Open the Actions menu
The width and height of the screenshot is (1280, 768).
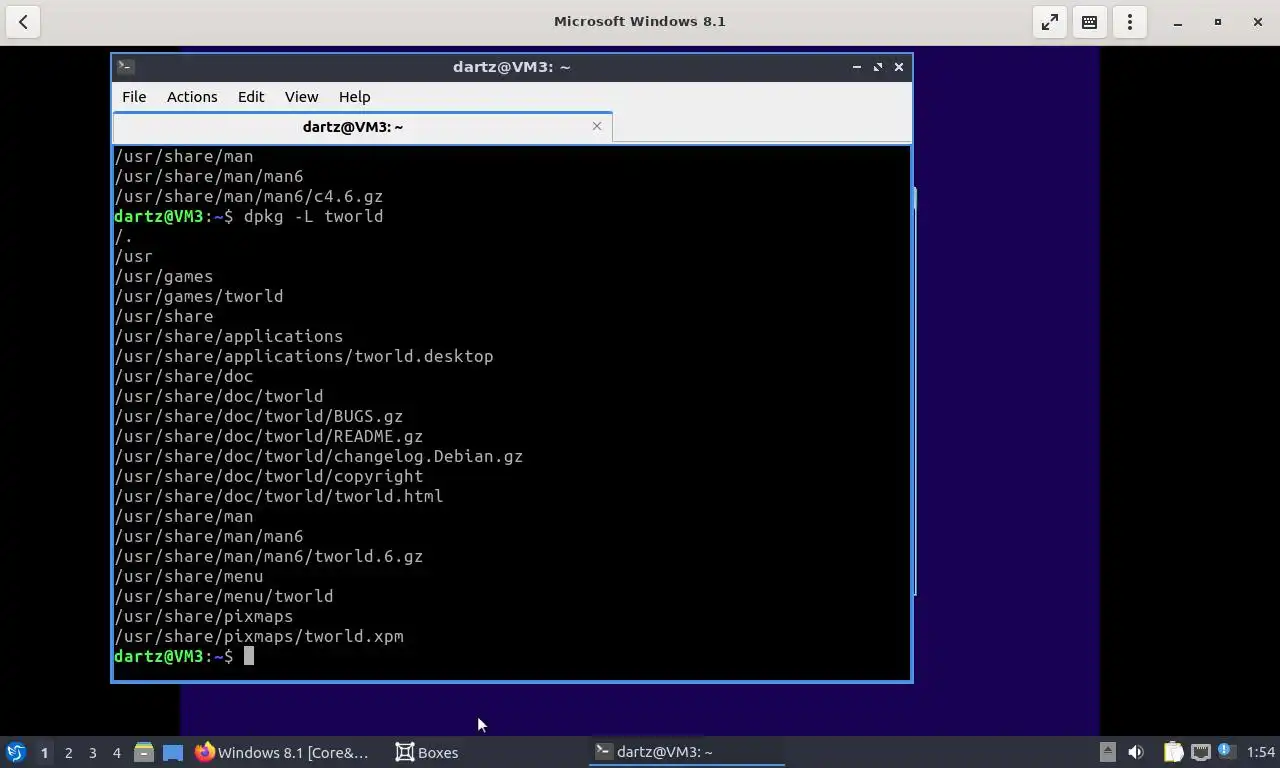(x=192, y=97)
